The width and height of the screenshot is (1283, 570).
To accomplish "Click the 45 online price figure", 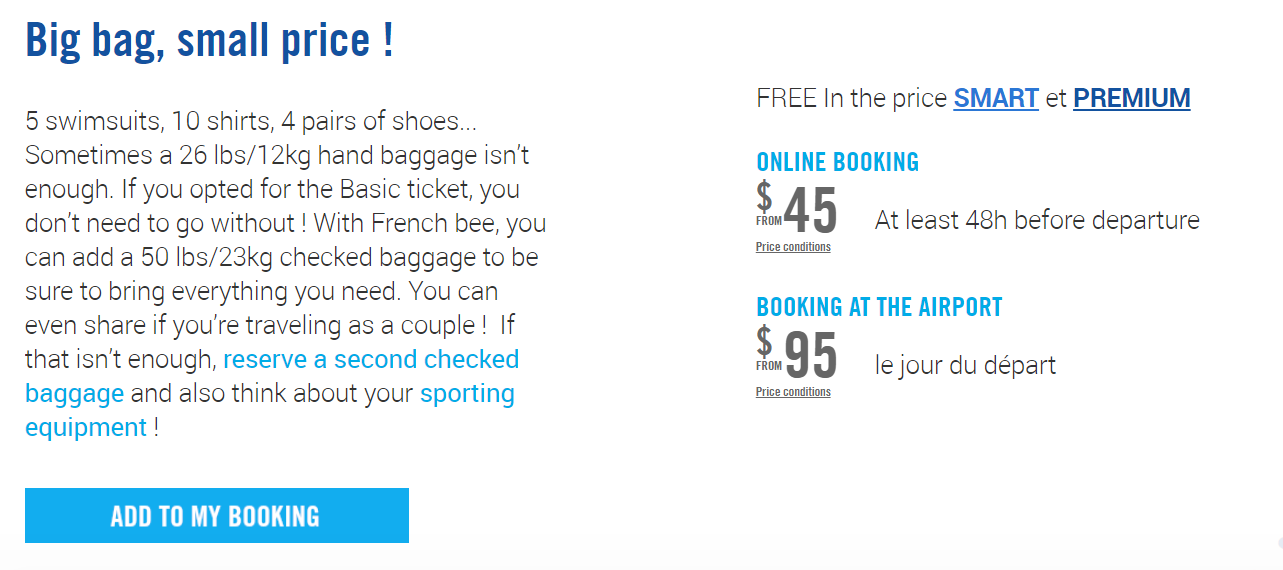I will point(811,211).
